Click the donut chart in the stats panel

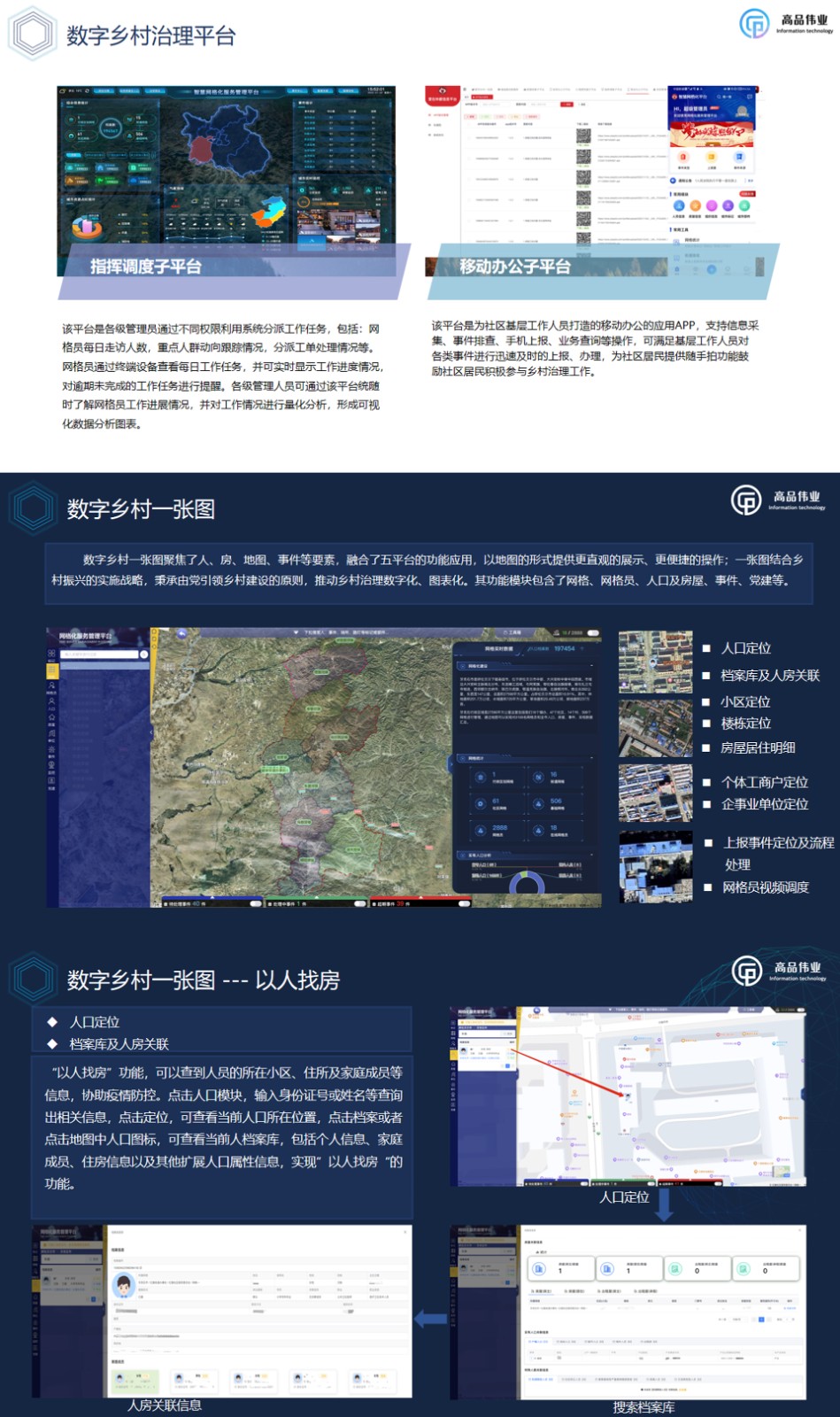tap(528, 883)
